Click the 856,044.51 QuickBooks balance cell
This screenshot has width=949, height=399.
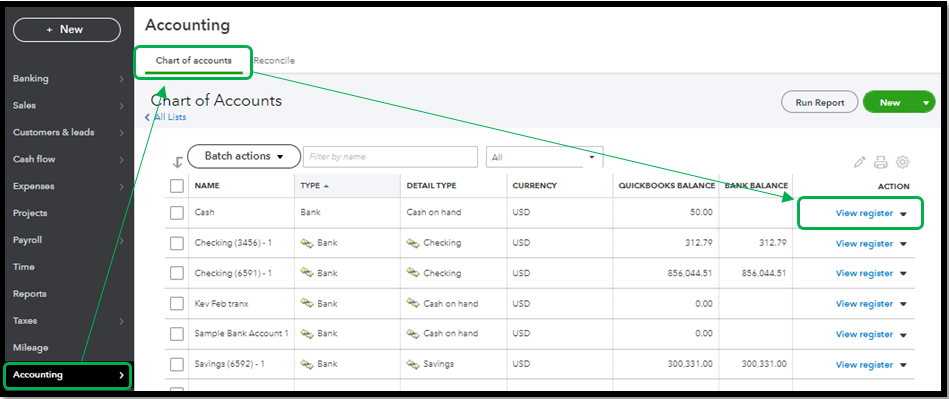point(689,274)
